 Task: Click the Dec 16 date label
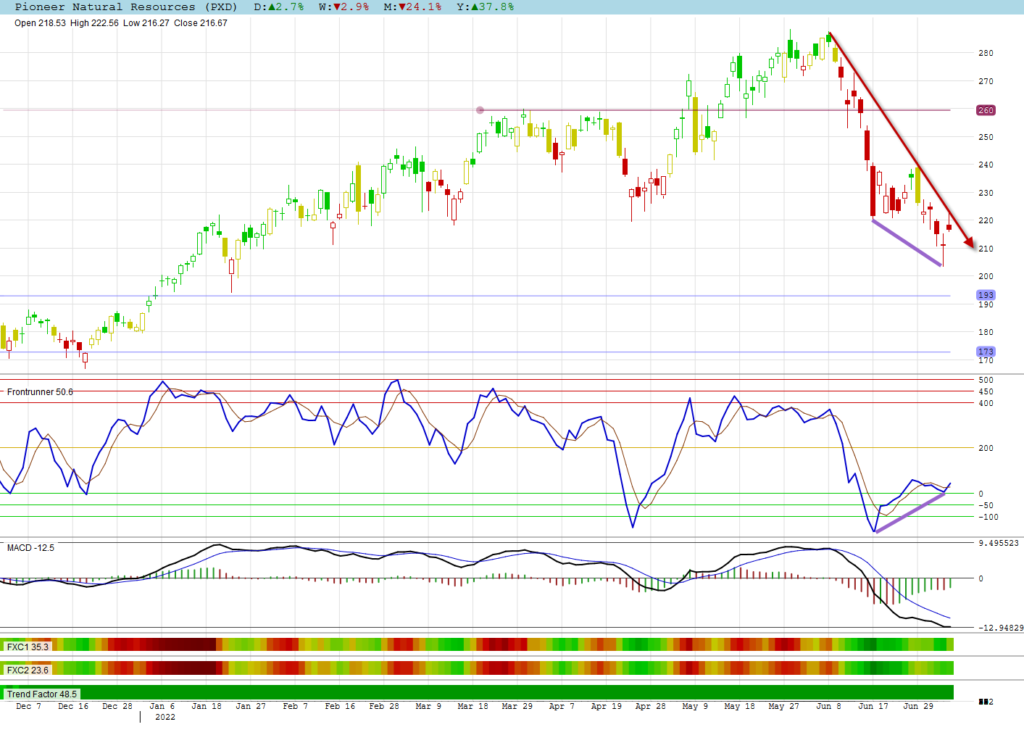[x=73, y=706]
